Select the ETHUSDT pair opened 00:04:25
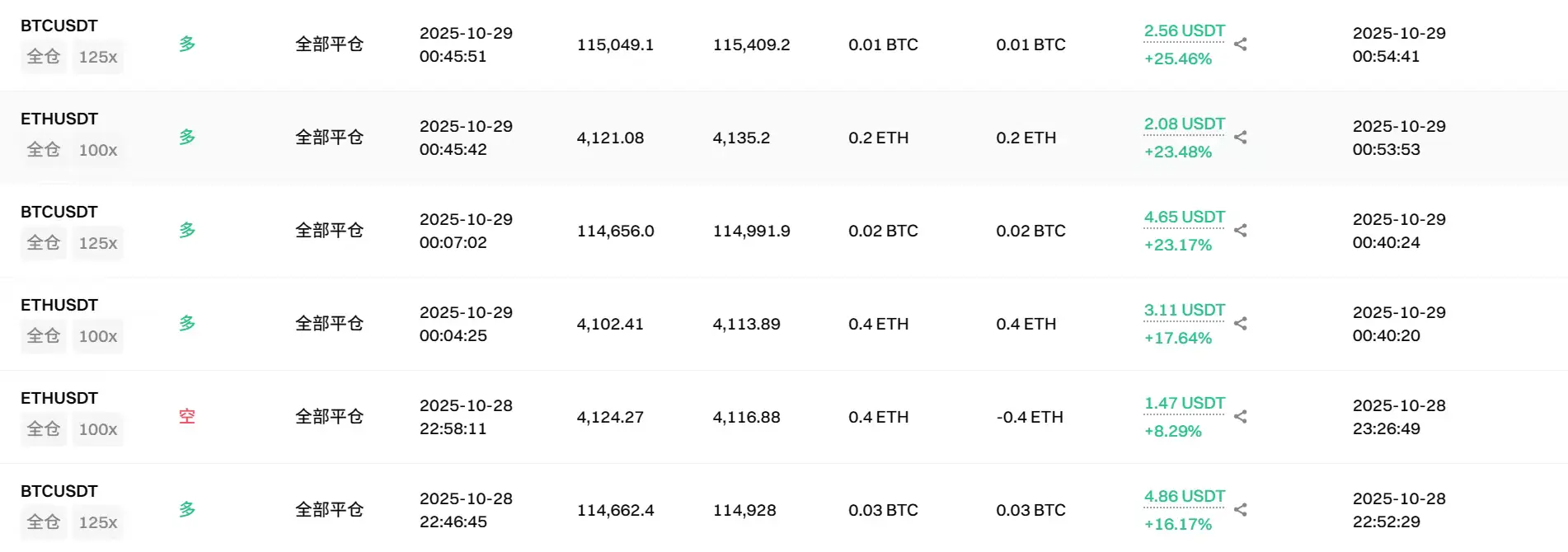 pos(59,306)
